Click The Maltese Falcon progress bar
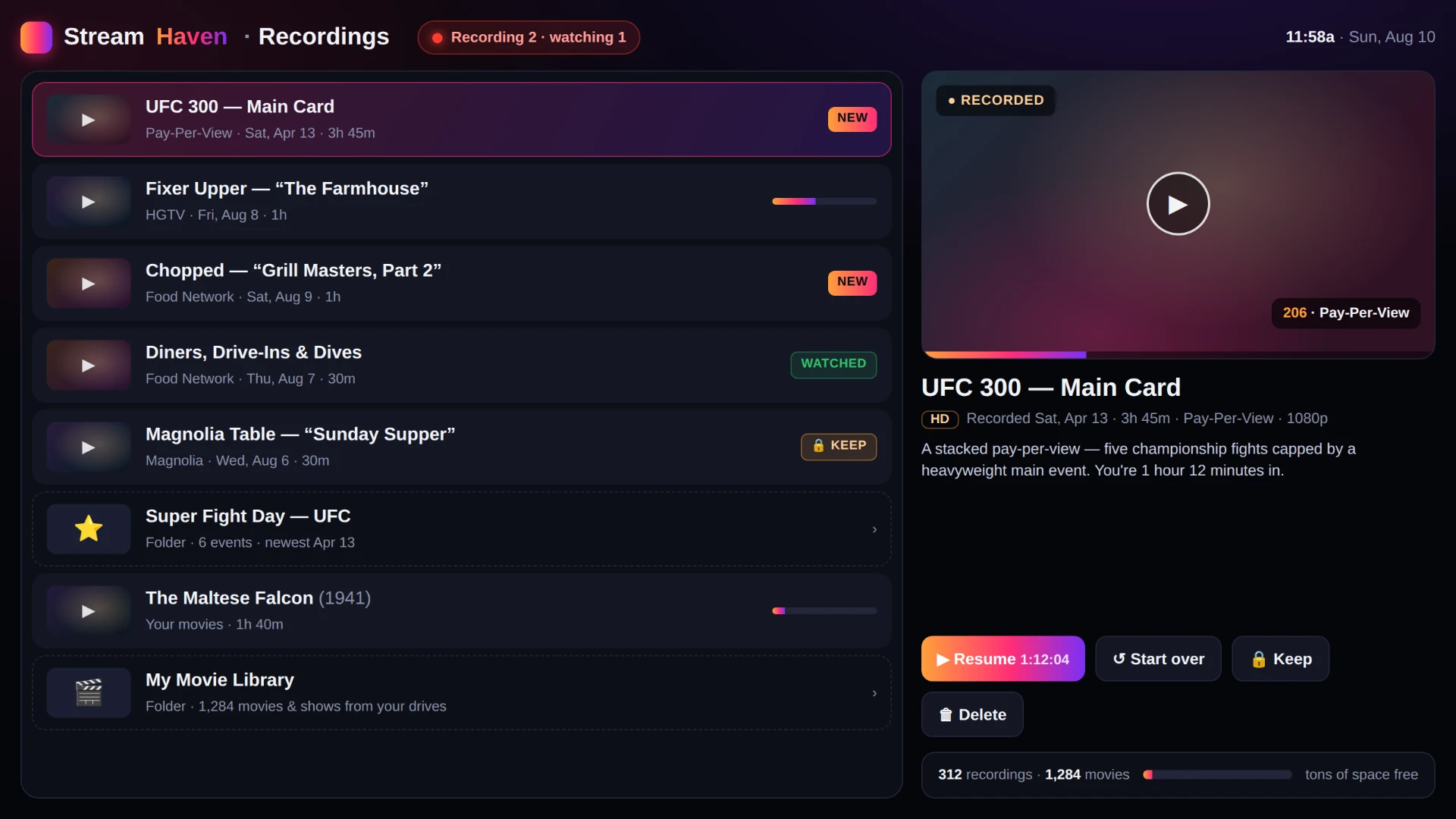1456x819 pixels. click(824, 611)
